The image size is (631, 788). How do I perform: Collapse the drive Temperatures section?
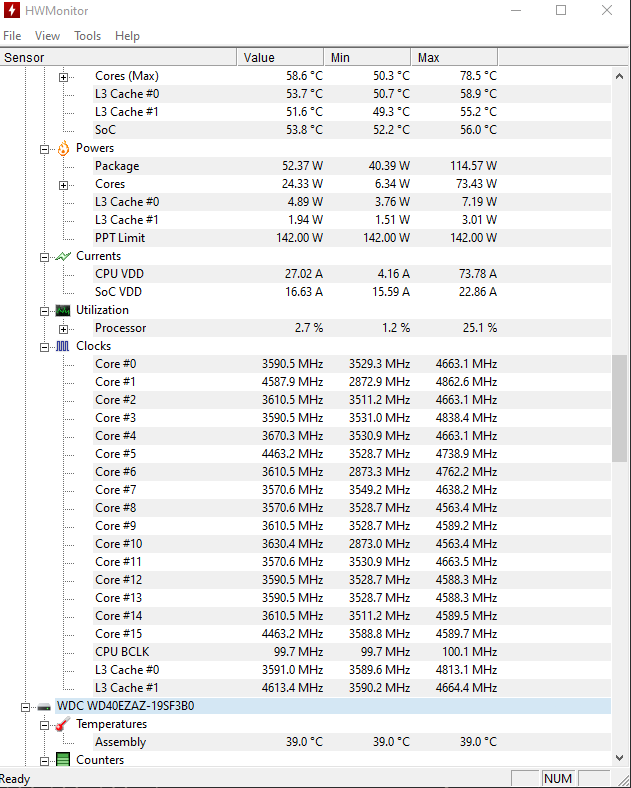point(45,725)
